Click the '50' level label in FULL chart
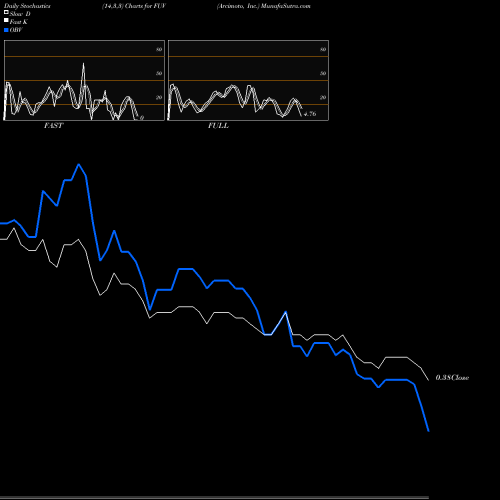The image size is (500, 500). 323,73
